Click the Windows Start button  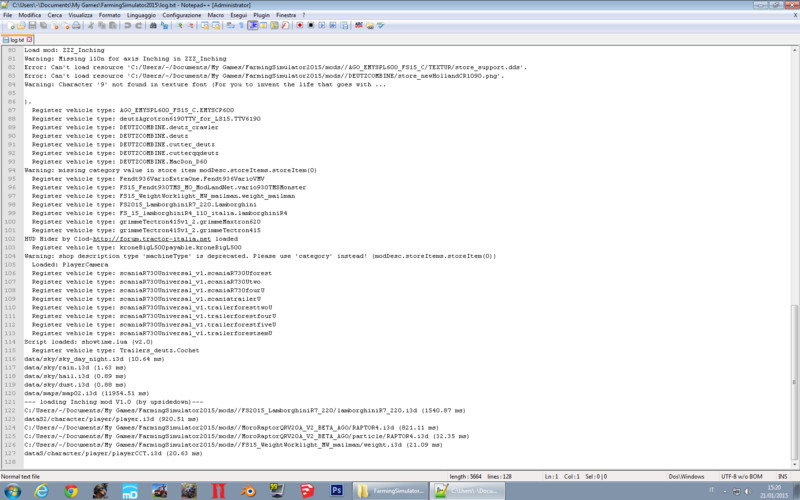[12, 491]
